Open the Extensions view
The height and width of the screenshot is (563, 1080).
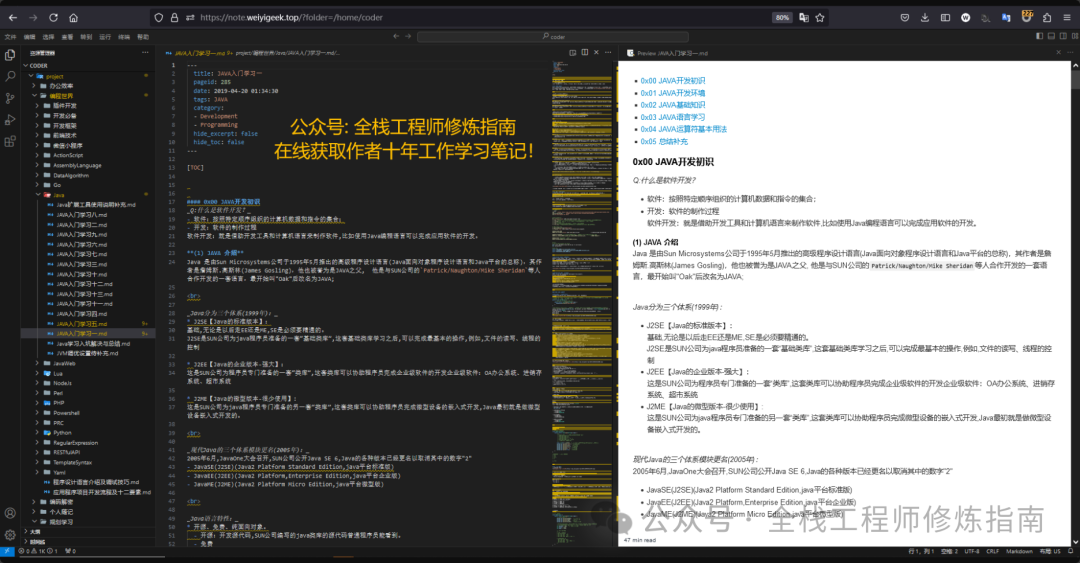pyautogui.click(x=10, y=142)
